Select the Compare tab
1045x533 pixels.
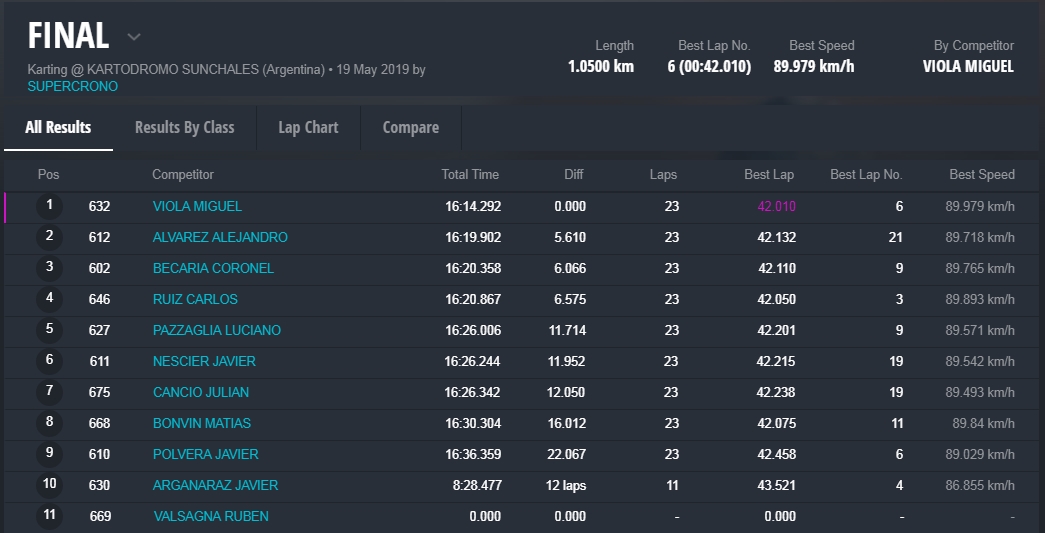point(410,127)
